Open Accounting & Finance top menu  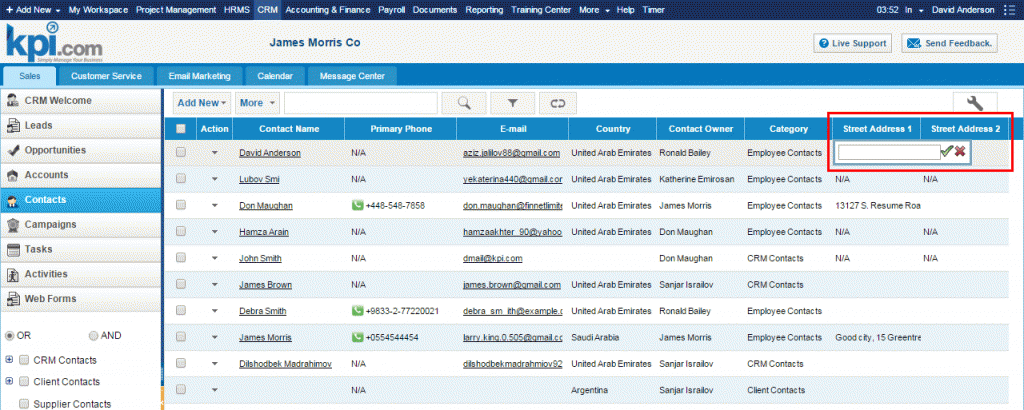328,10
